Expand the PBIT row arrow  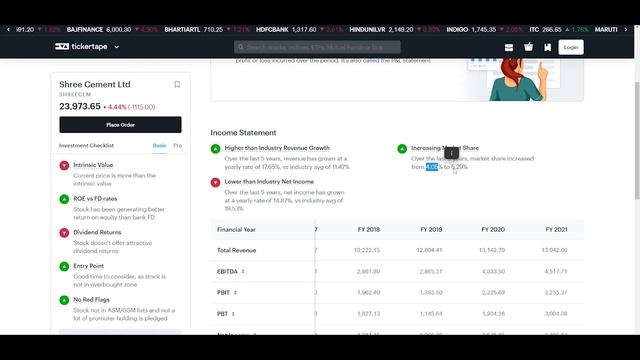click(235, 293)
